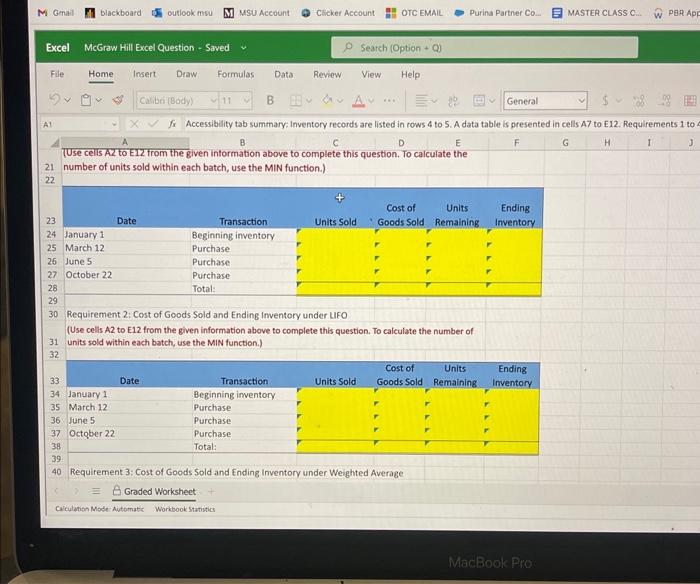Select column G header
This screenshot has height=584, width=700.
pyautogui.click(x=565, y=143)
